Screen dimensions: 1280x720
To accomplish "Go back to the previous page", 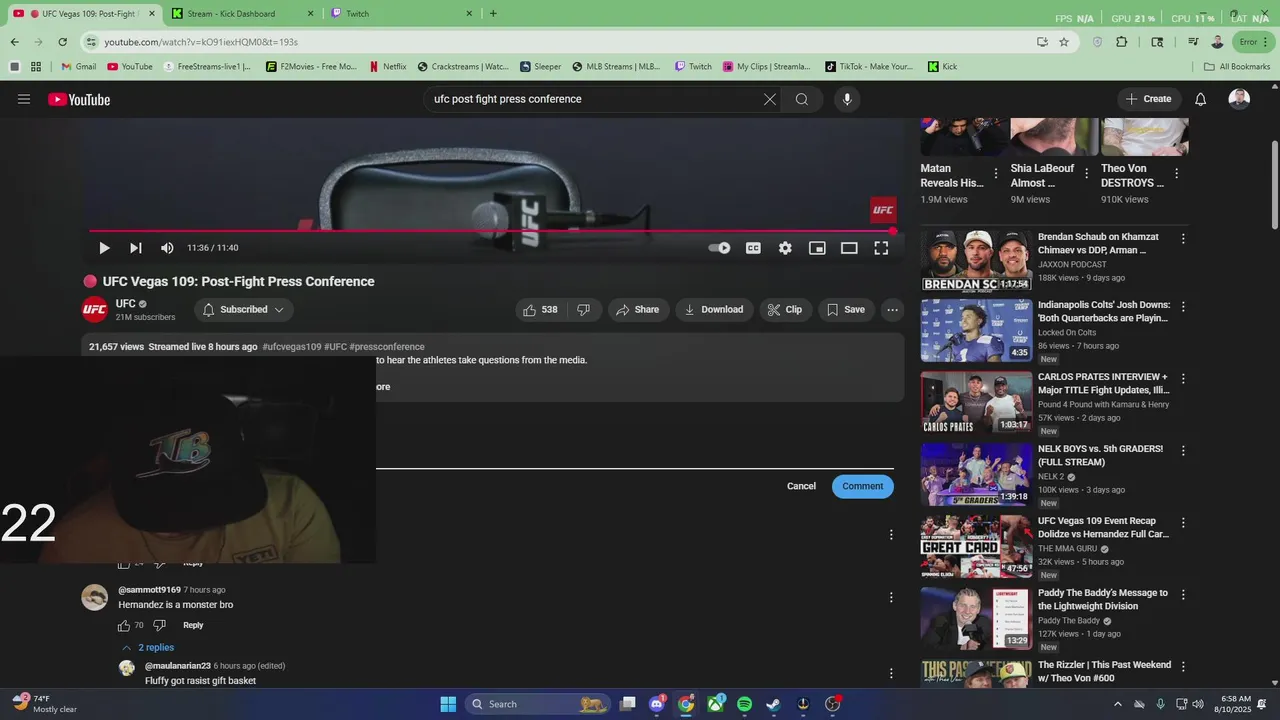I will click(x=14, y=42).
